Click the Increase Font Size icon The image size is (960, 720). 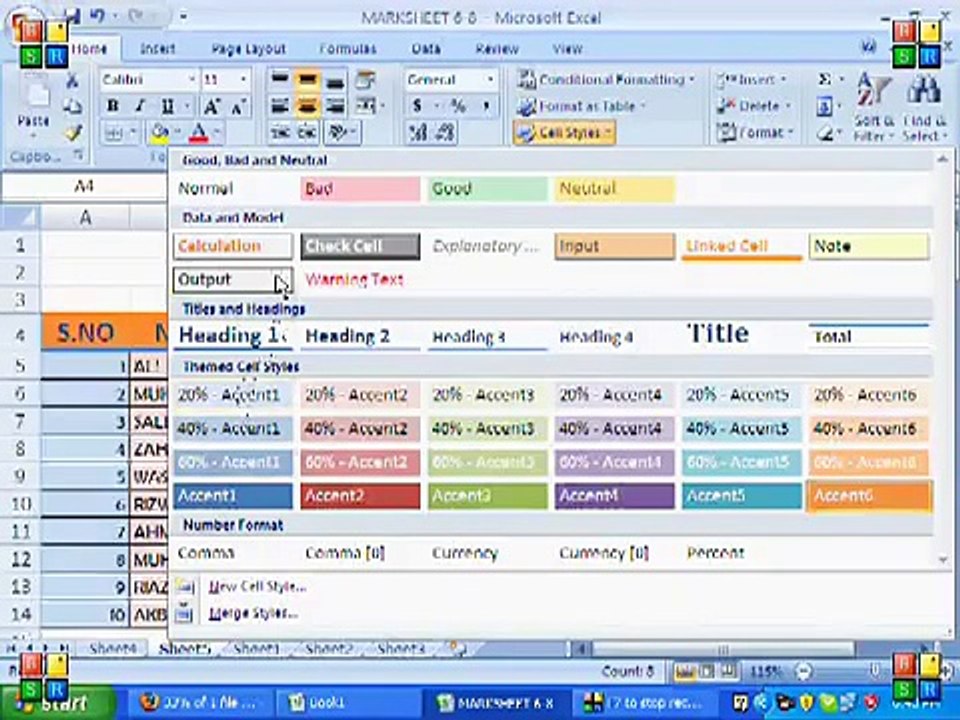coord(211,106)
